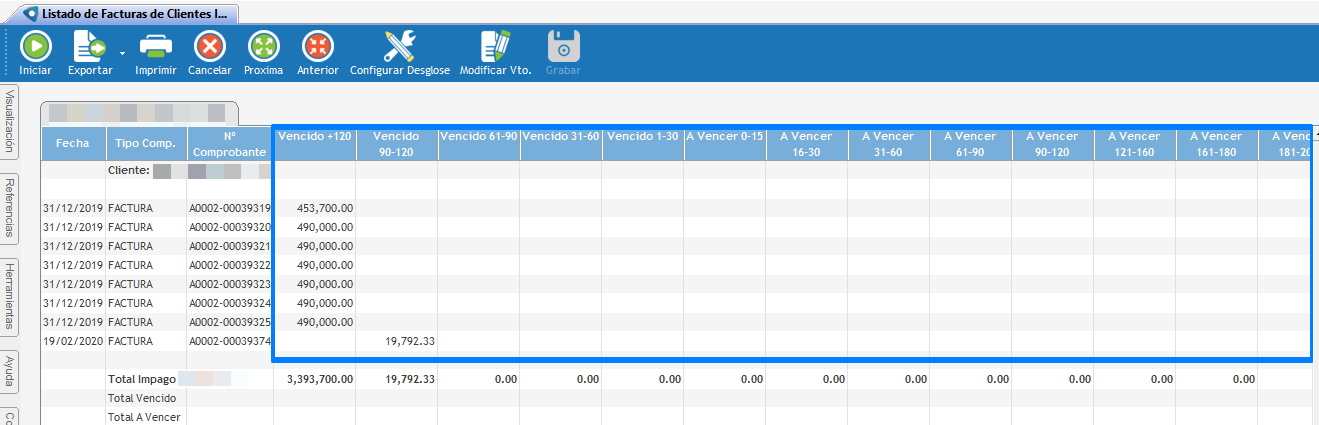Select invoice row A0002-00039319
This screenshot has width=1319, height=425.
tap(229, 208)
